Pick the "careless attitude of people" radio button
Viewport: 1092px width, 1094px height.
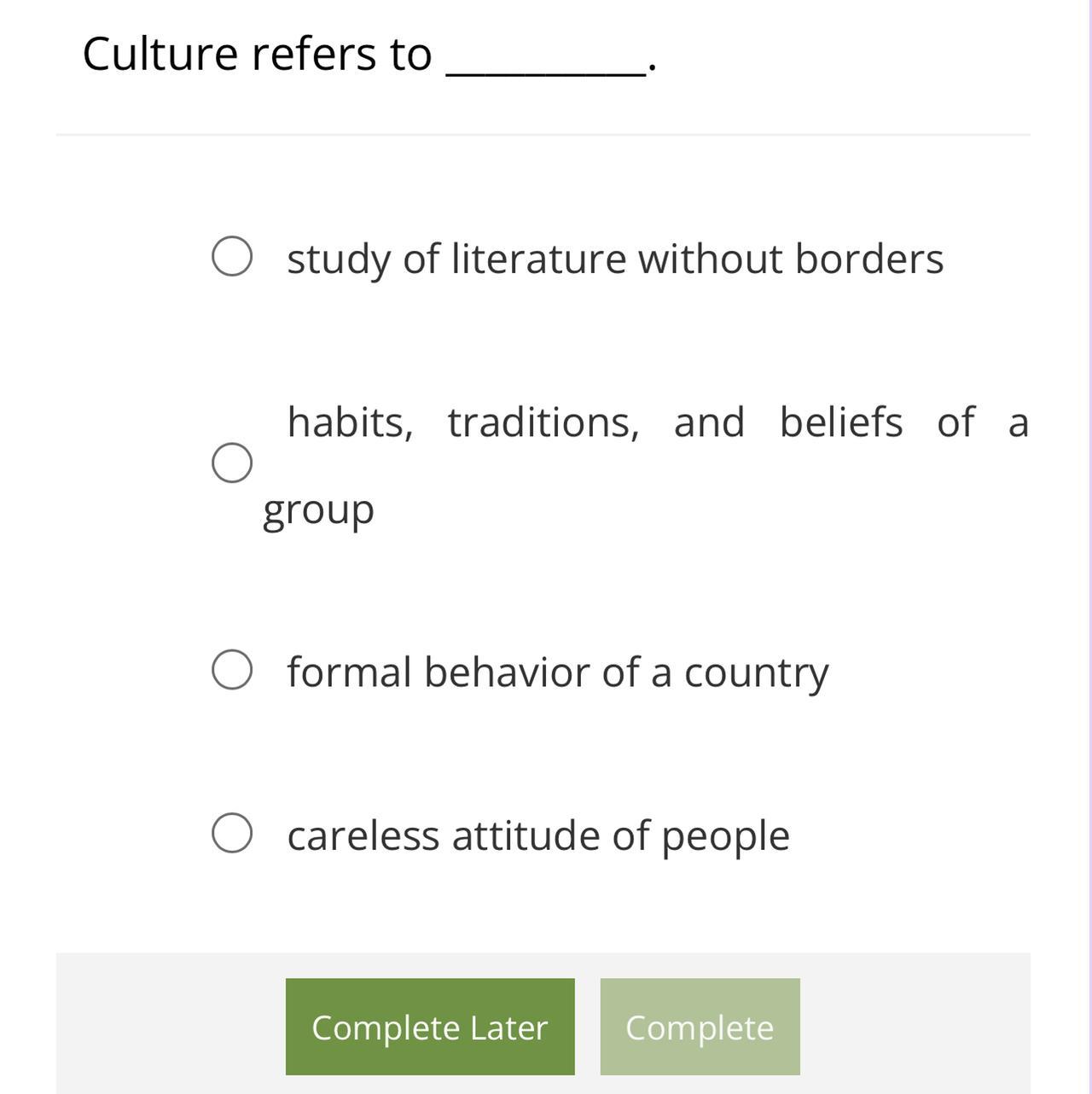click(x=231, y=833)
